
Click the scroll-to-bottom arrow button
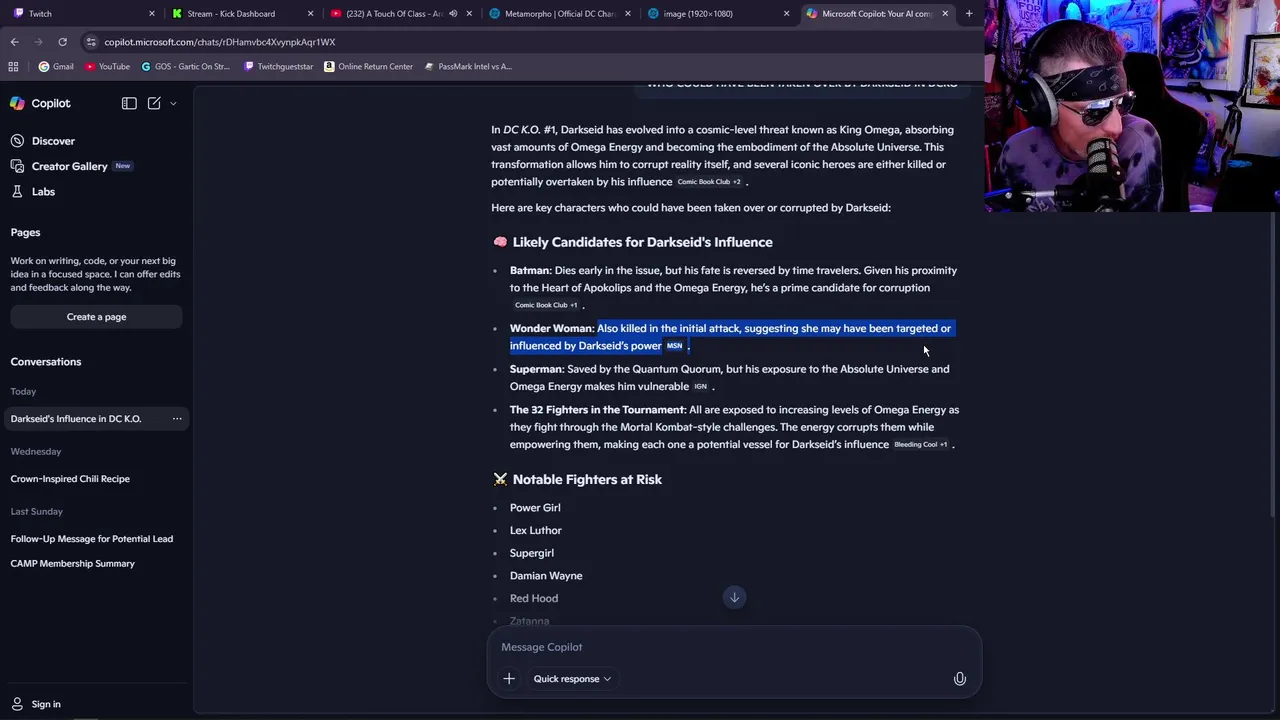coord(734,597)
